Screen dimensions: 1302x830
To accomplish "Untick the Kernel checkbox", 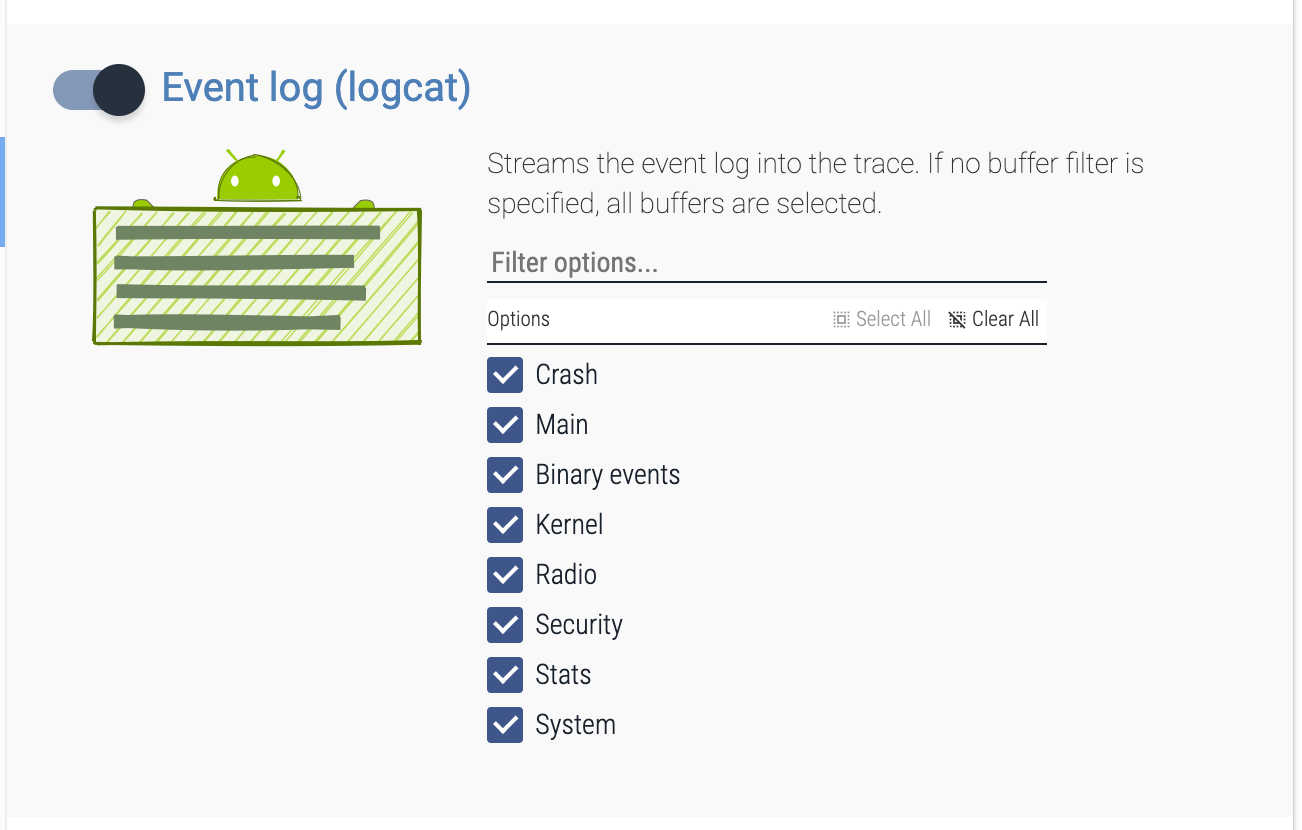I will 505,525.
